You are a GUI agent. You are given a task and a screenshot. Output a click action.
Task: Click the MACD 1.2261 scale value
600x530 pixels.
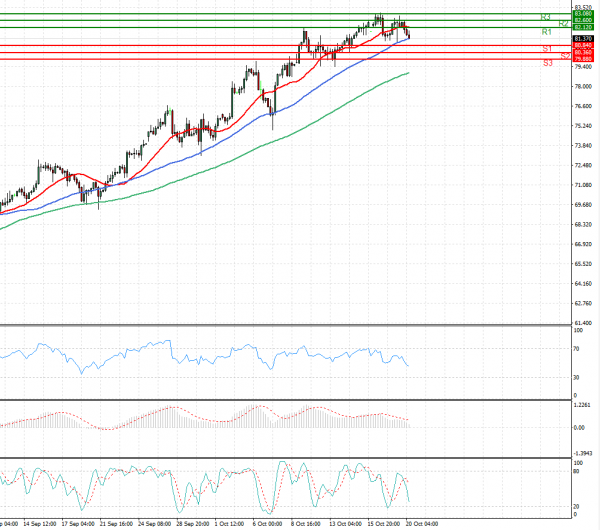[x=582, y=405]
